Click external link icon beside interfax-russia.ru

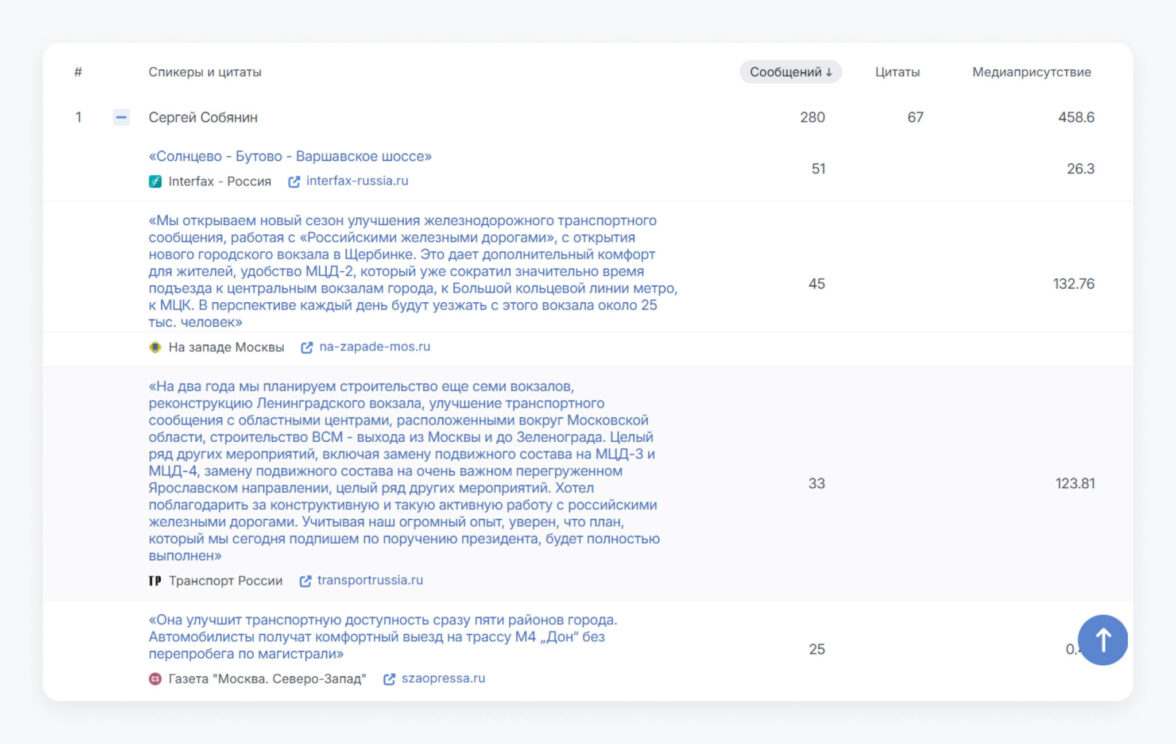(294, 181)
